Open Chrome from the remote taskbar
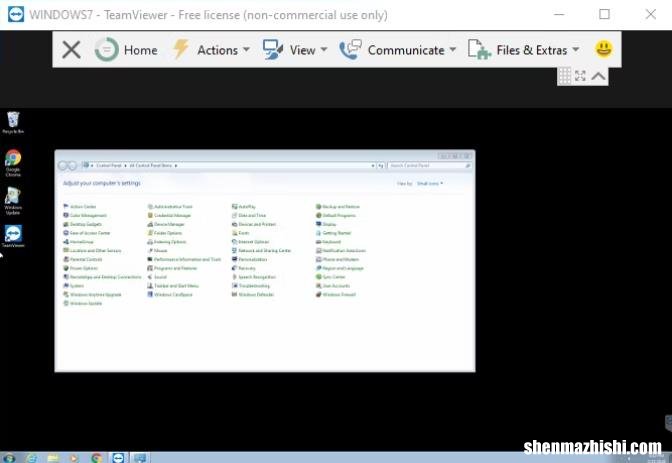This screenshot has width=672, height=463. (x=97, y=458)
